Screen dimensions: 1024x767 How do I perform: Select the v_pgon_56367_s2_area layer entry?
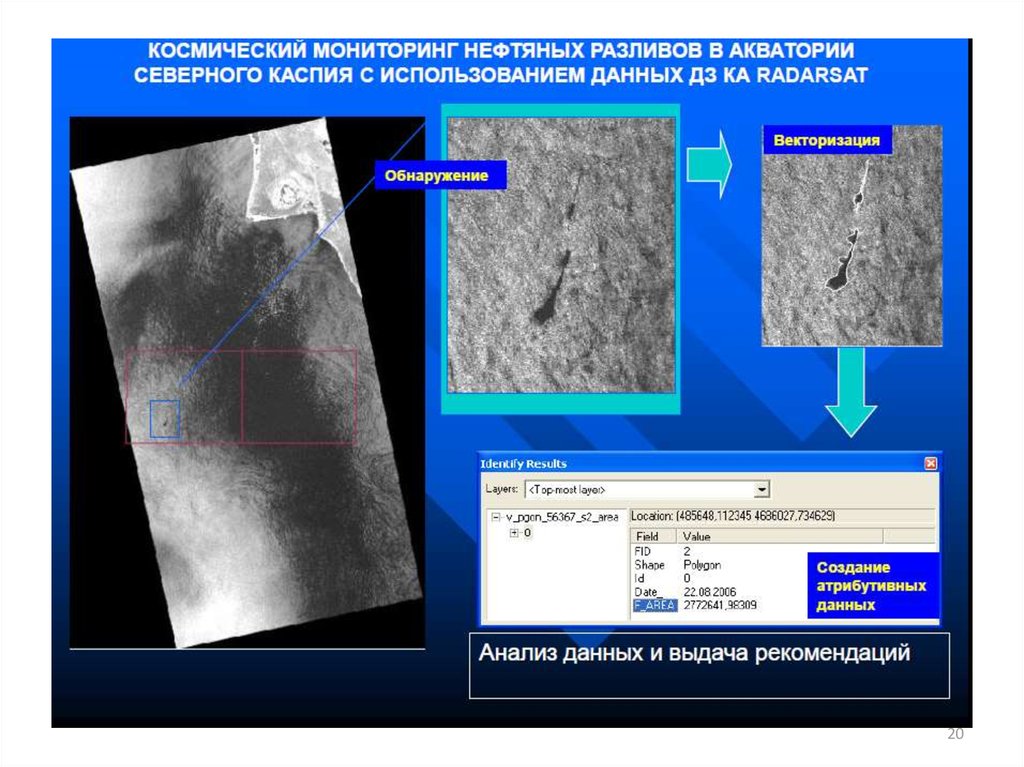tap(562, 517)
